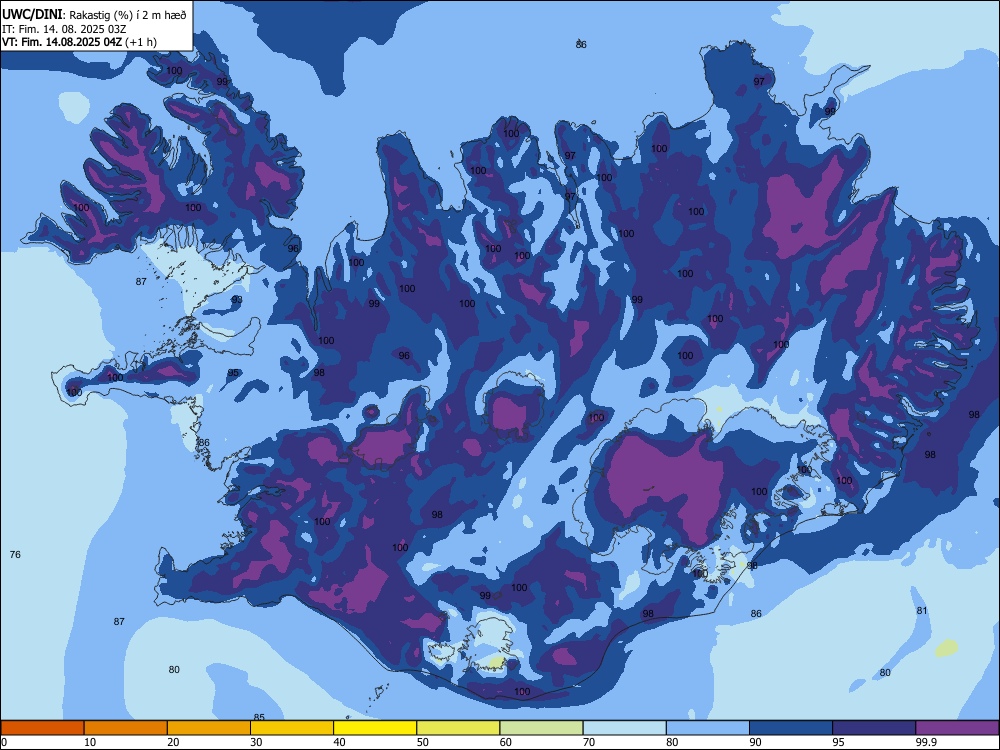Click the 76 humidity value over the sea
Viewport: 1000px width, 750px height.
point(15,554)
